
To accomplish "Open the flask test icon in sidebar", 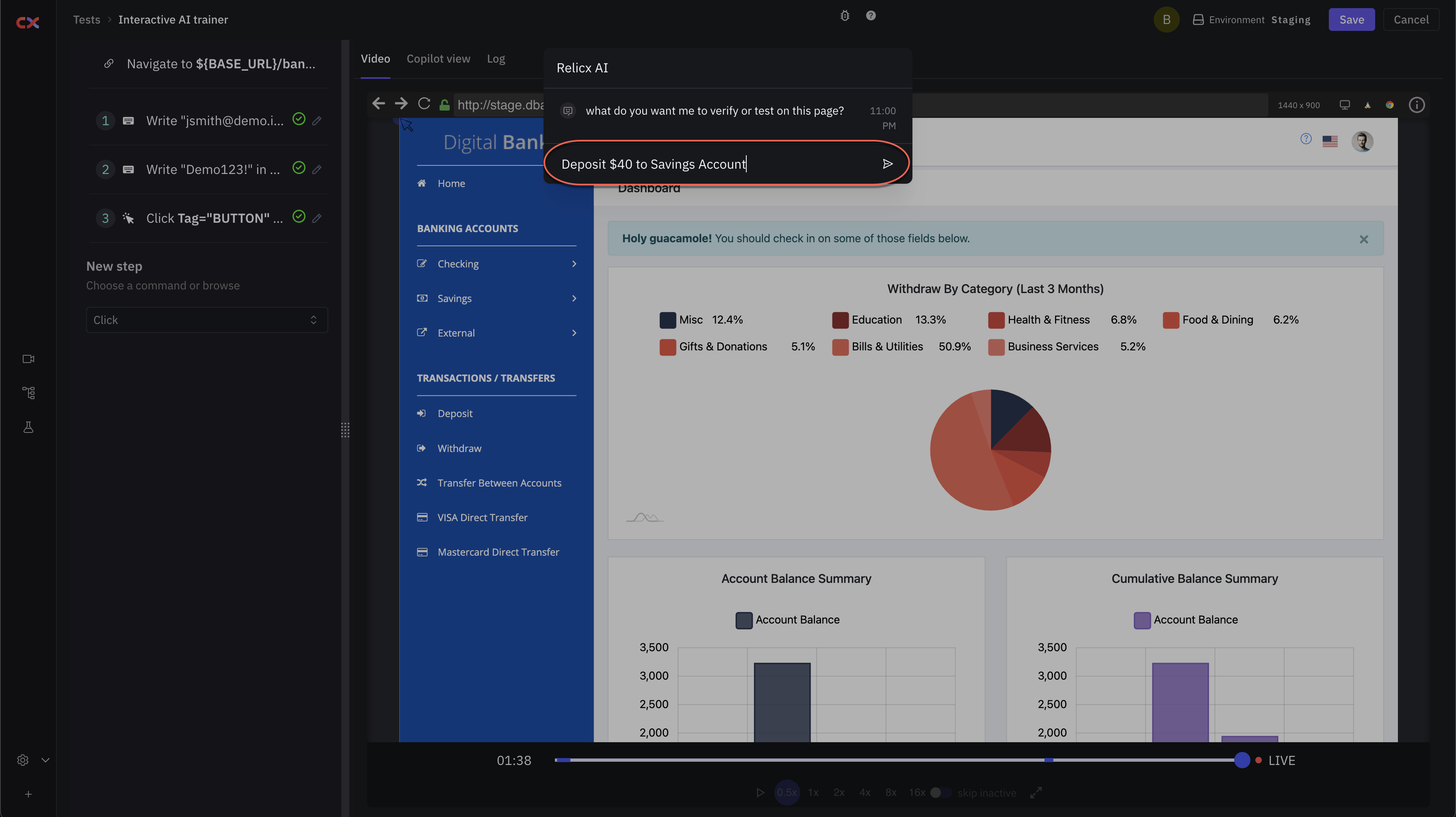I will (x=28, y=428).
